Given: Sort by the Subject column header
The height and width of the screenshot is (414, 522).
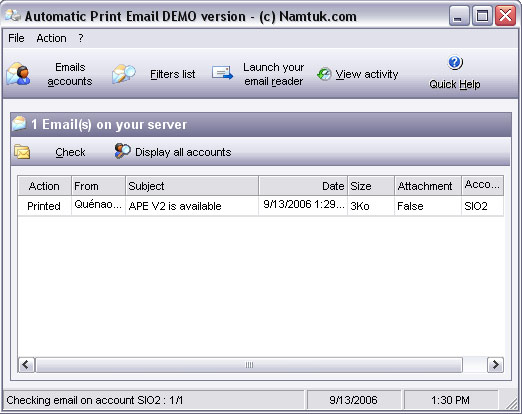Looking at the screenshot, I should pyautogui.click(x=192, y=186).
